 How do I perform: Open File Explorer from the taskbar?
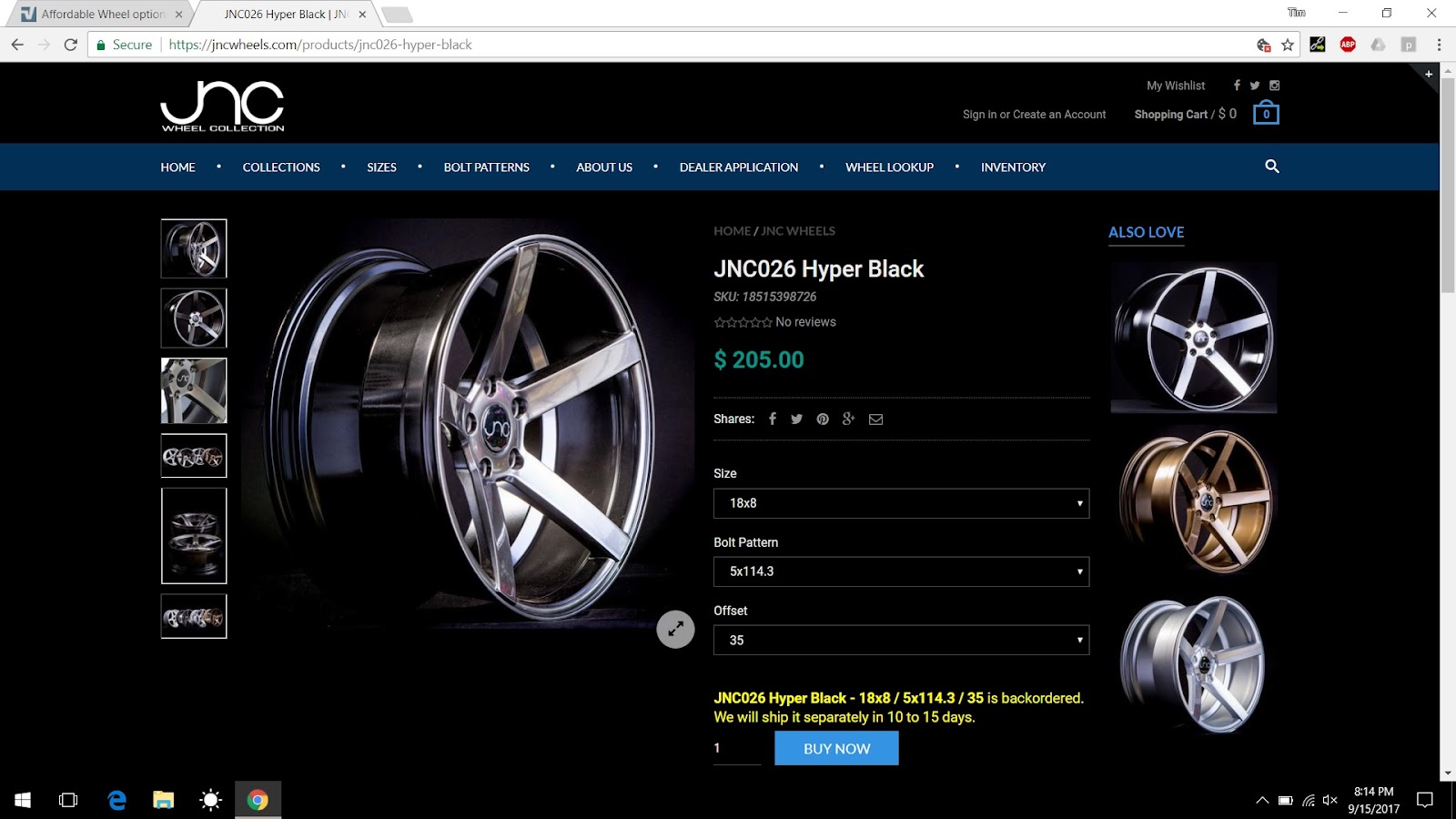tap(164, 800)
